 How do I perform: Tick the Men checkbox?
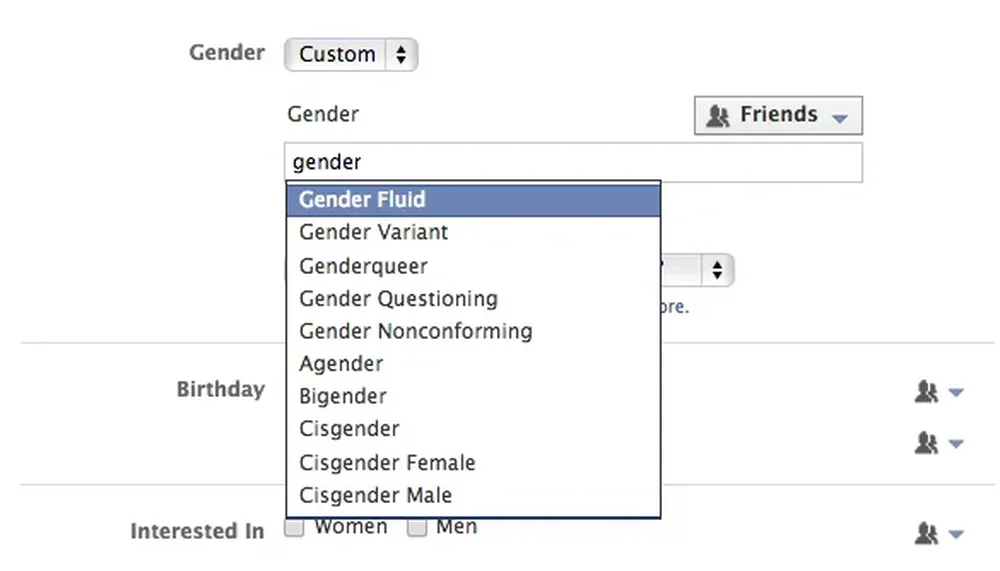pyautogui.click(x=417, y=528)
